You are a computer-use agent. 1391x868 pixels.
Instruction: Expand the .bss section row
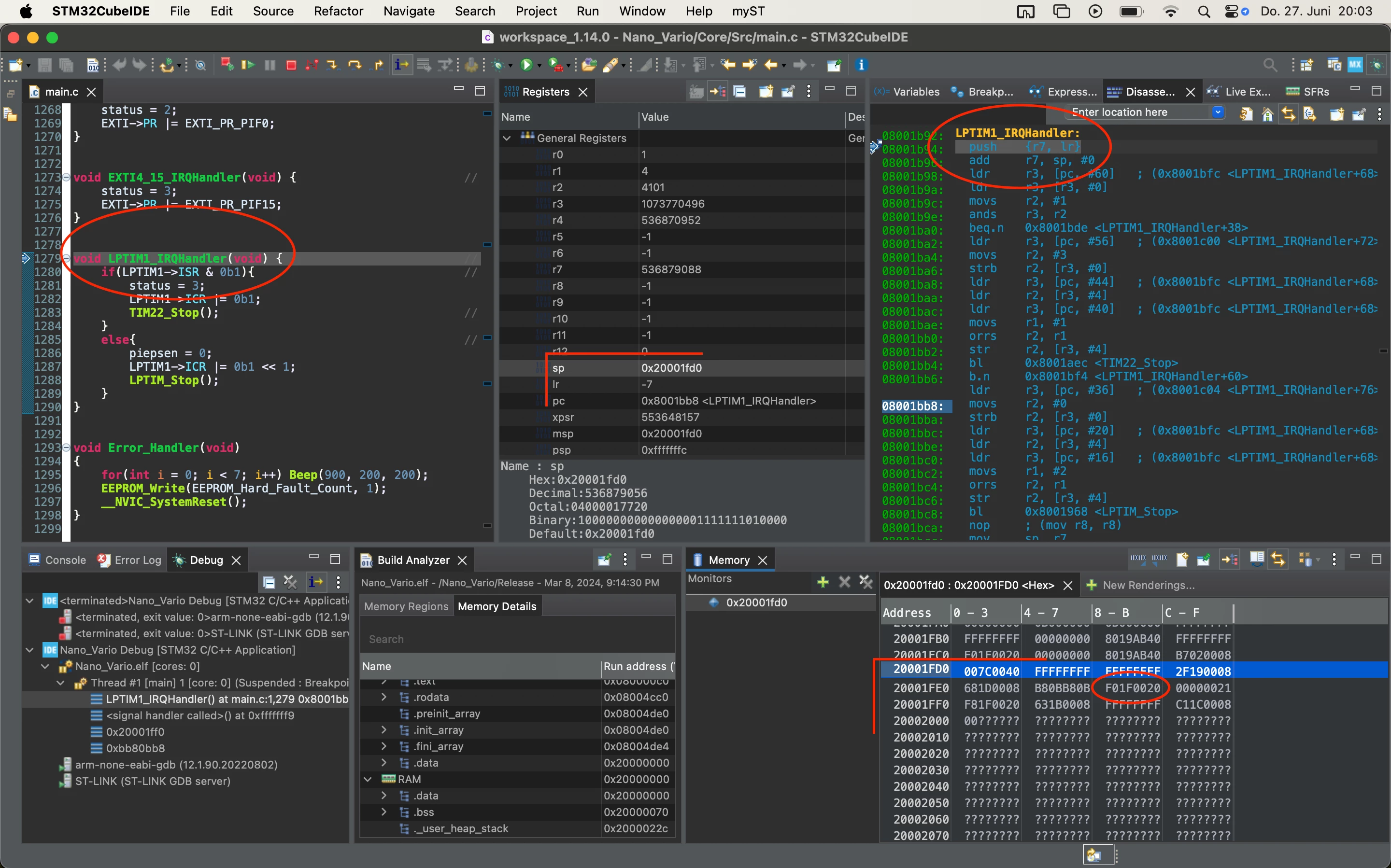(383, 812)
